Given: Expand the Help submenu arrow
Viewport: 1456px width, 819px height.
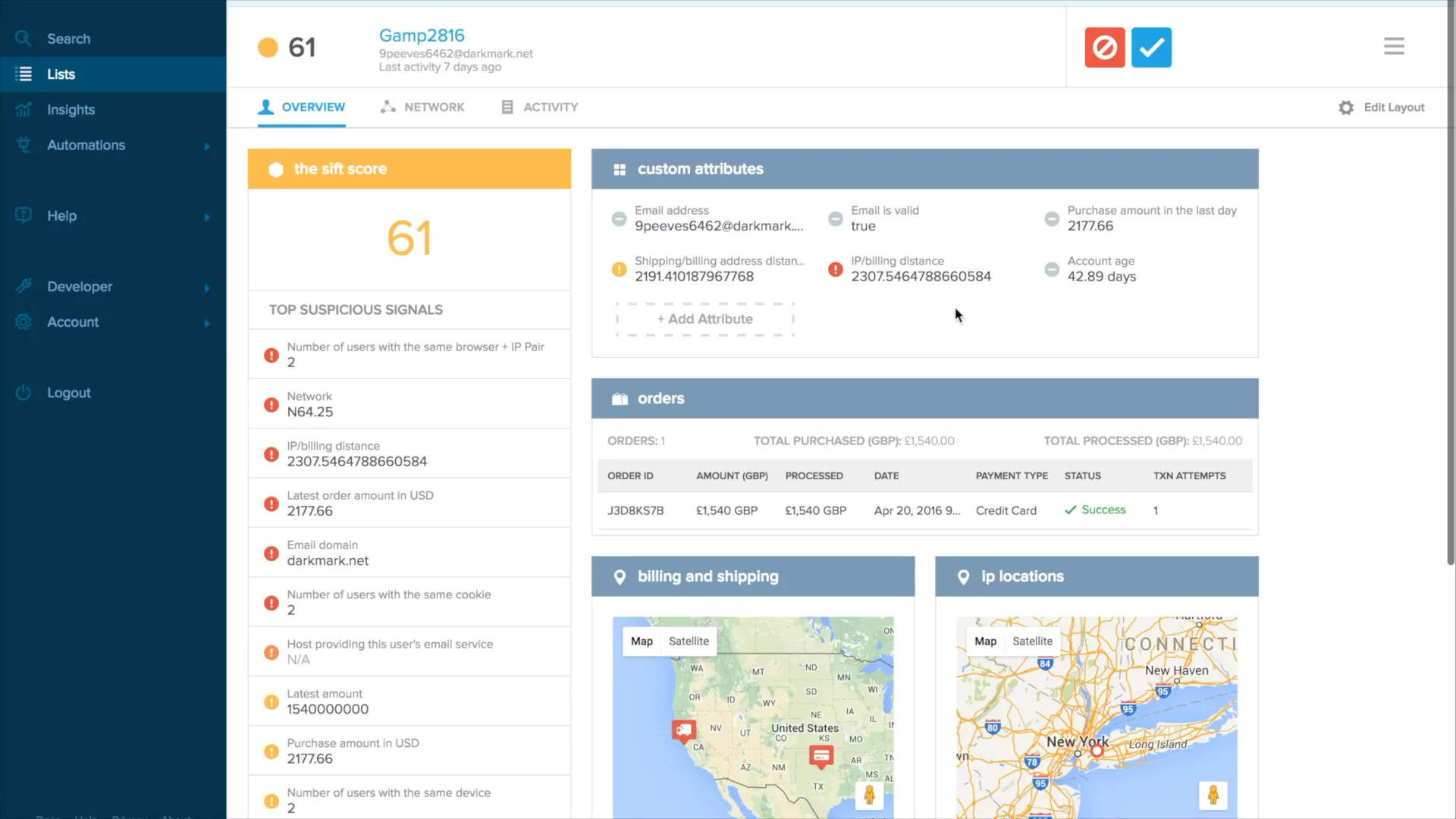Looking at the screenshot, I should click(207, 217).
